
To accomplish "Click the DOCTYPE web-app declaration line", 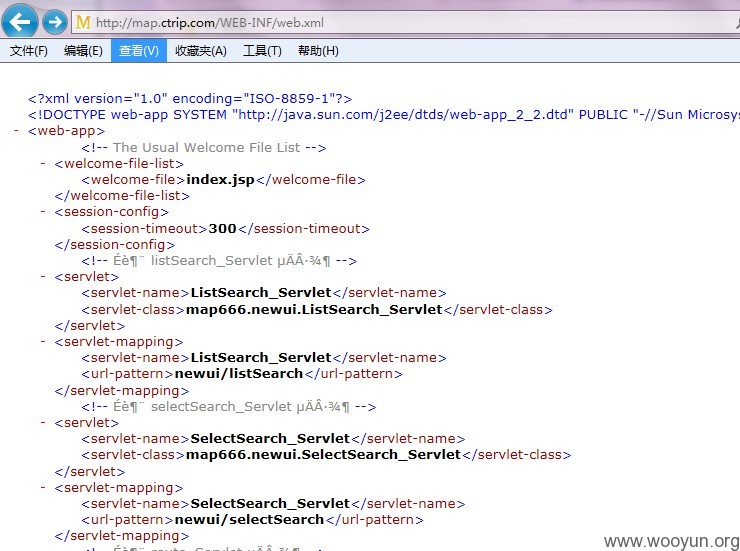I will point(384,115).
